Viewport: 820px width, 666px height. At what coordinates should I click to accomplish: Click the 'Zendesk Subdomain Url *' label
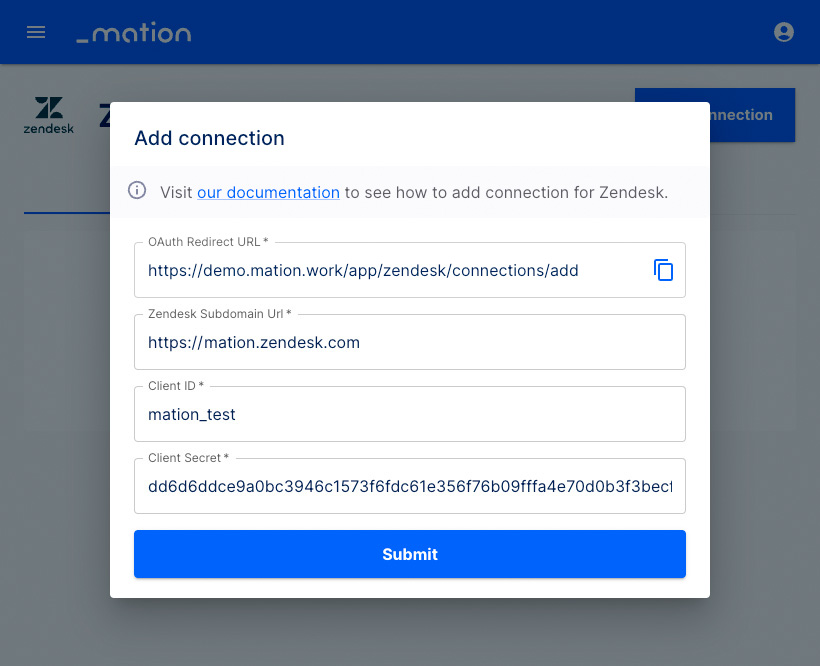(x=220, y=314)
